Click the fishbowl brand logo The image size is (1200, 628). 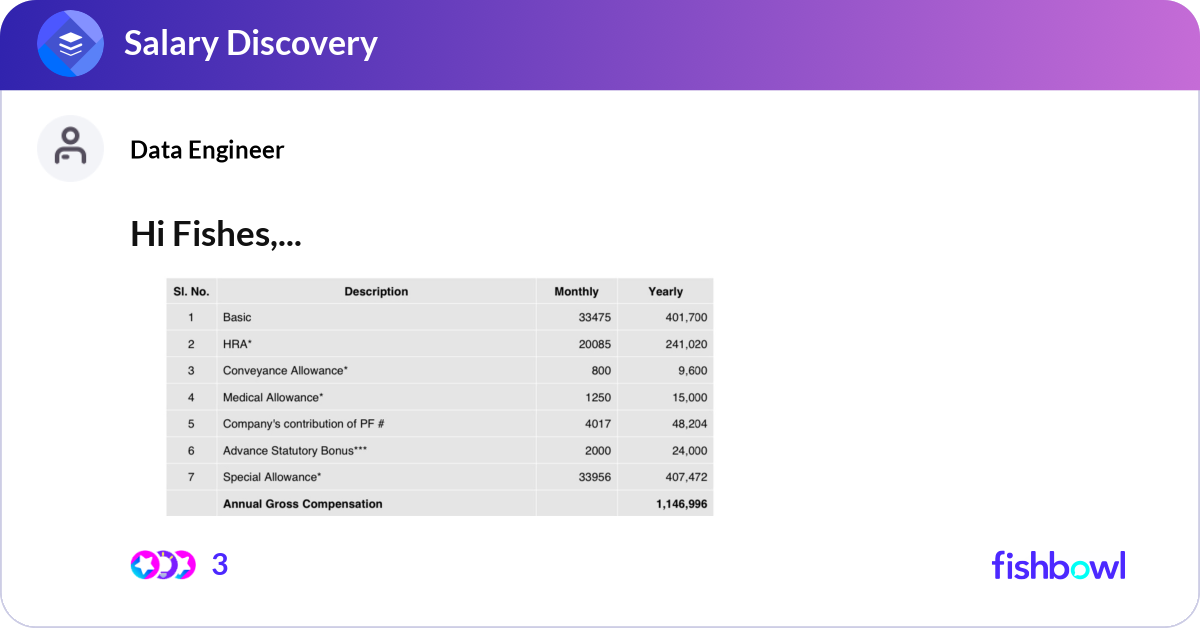[x=1058, y=566]
